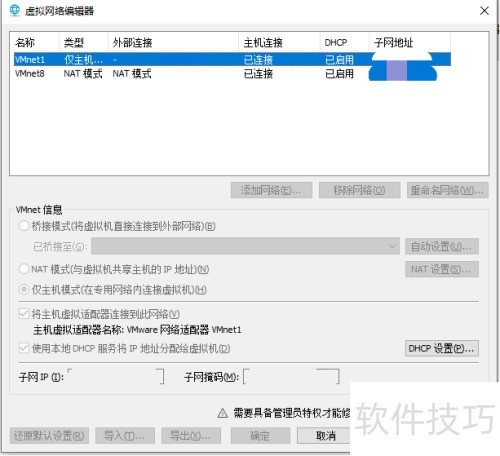Click the 外部连接 column header

point(173,42)
